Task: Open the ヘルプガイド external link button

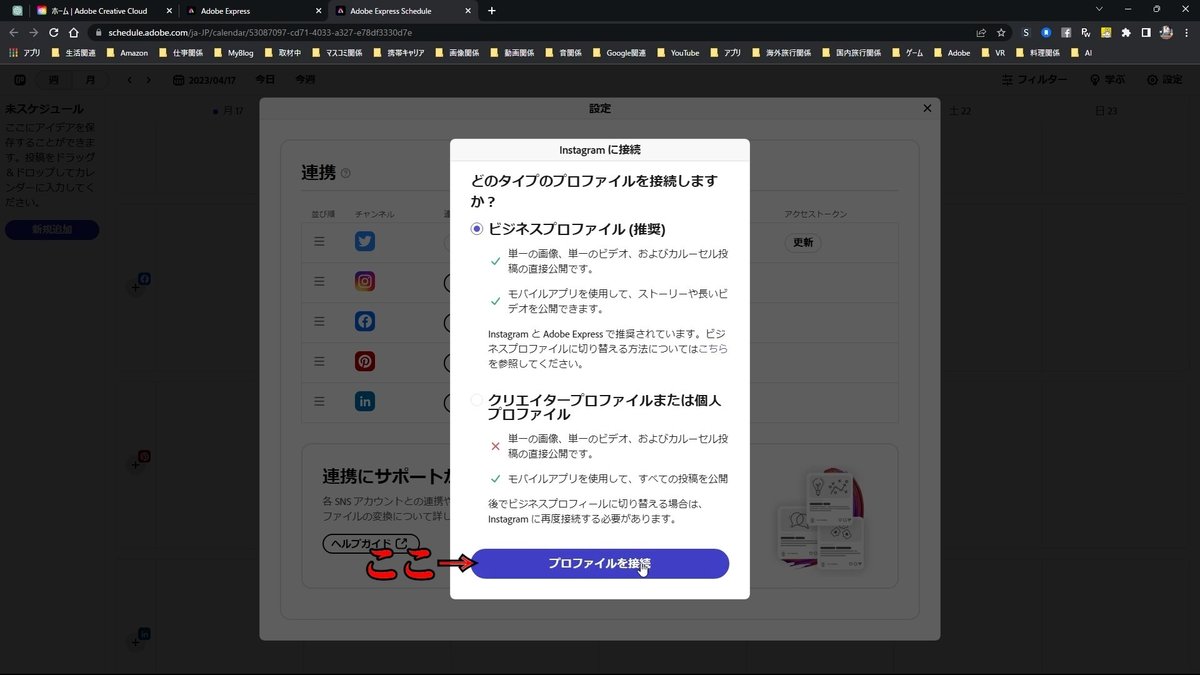Action: [370, 543]
